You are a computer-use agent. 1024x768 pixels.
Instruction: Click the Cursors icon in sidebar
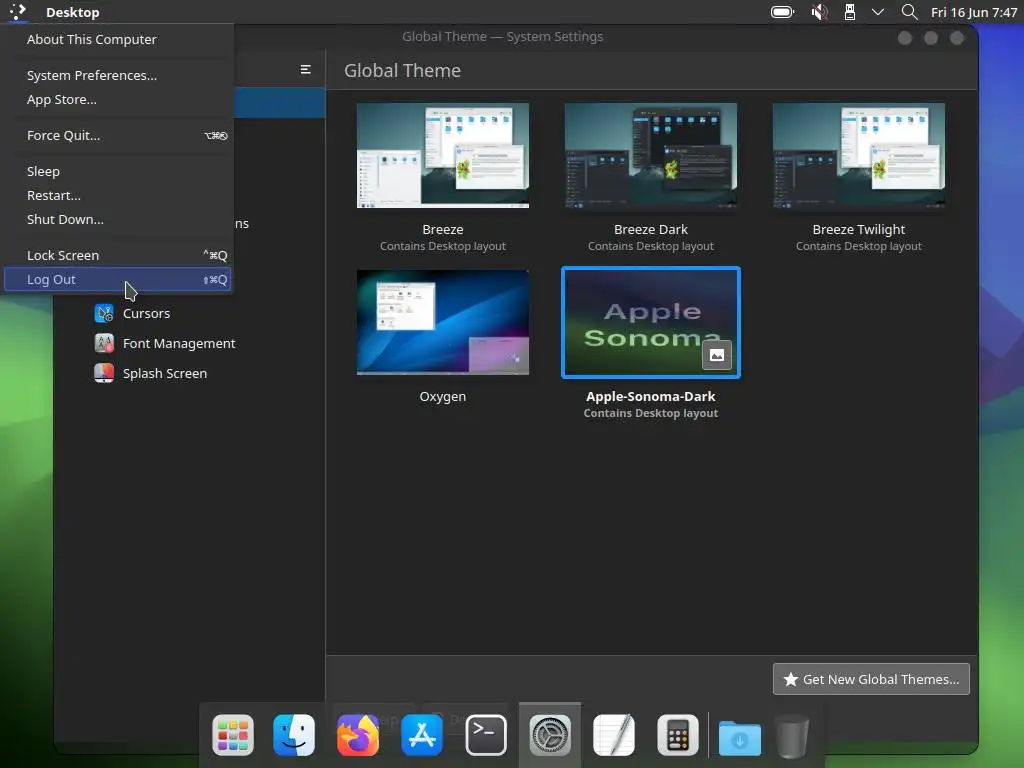(104, 313)
